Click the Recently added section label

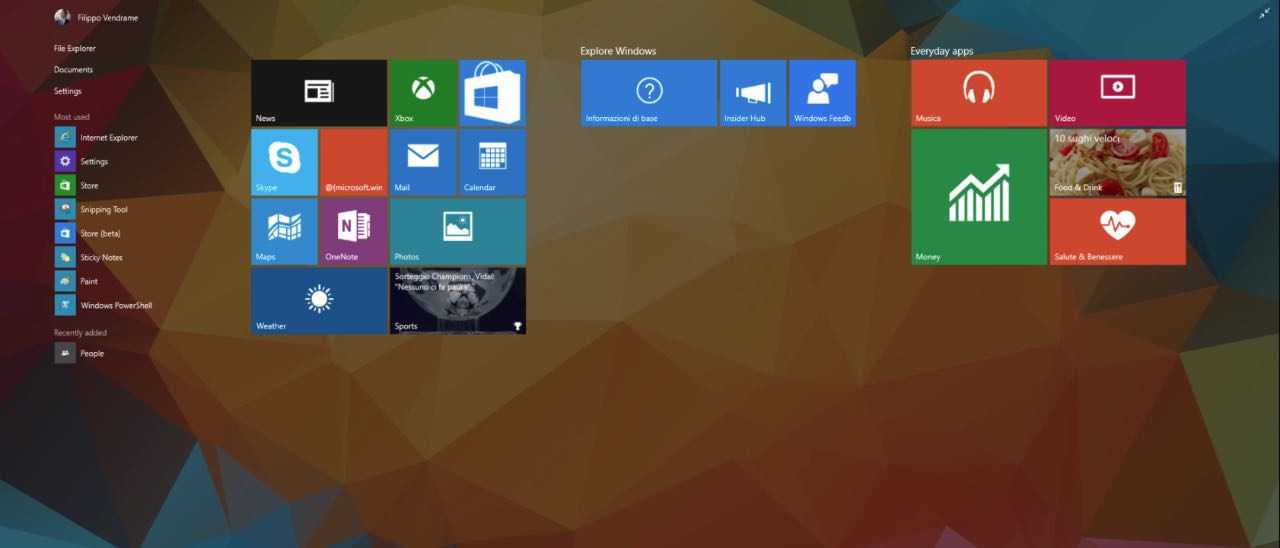pyautogui.click(x=80, y=333)
